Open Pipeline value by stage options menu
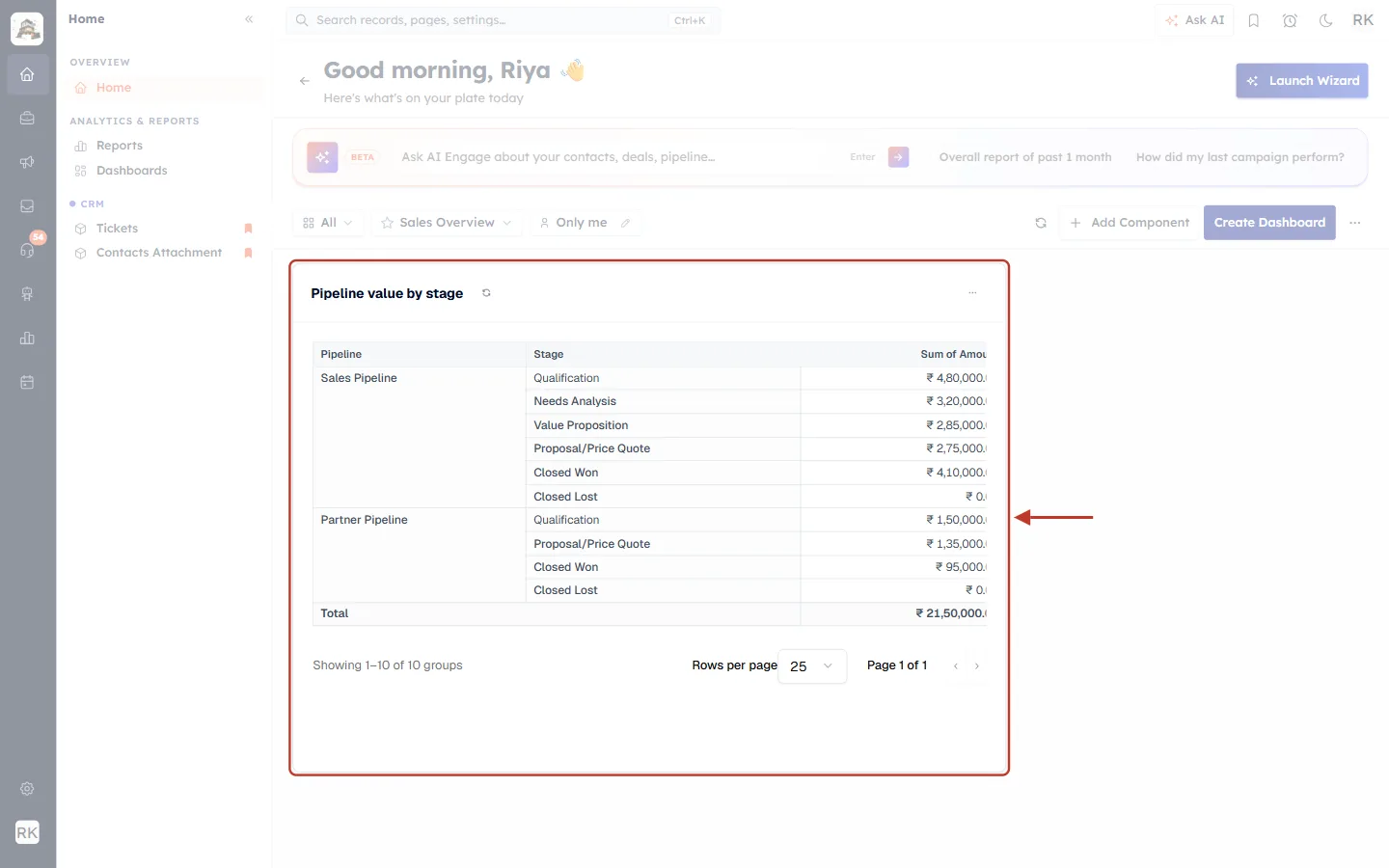The width and height of the screenshot is (1389, 868). point(972,293)
